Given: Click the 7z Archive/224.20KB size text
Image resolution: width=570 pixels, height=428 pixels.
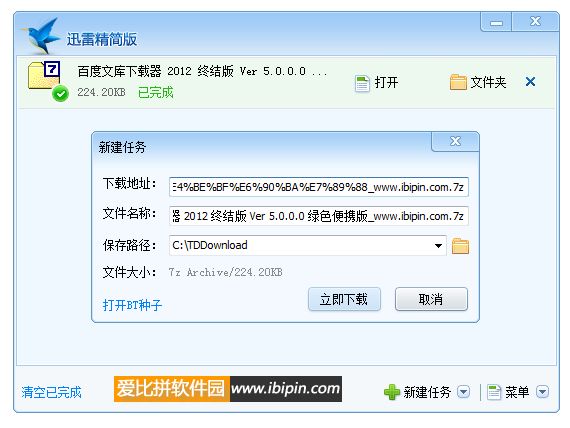Looking at the screenshot, I should 225,272.
